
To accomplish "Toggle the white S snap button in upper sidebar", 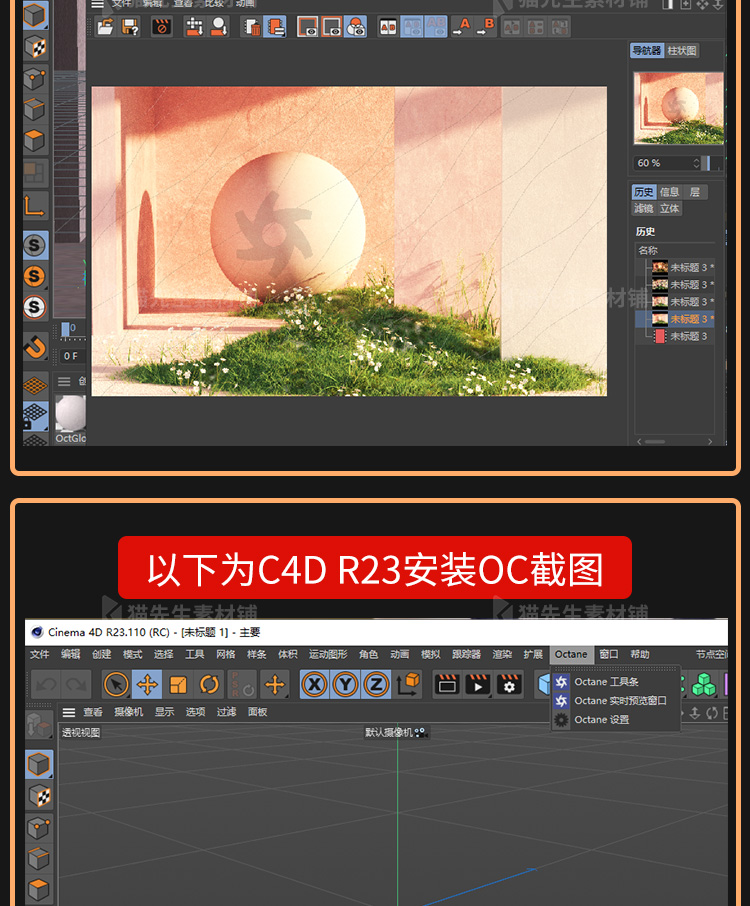I will pyautogui.click(x=35, y=307).
